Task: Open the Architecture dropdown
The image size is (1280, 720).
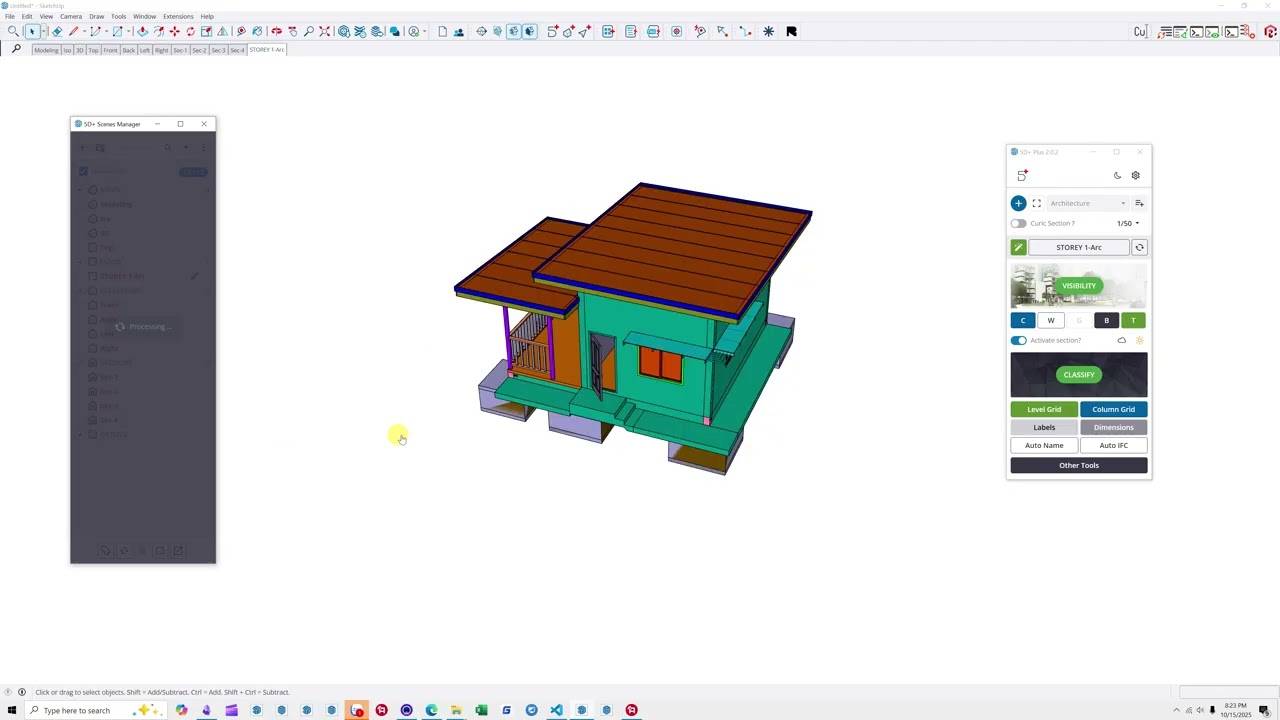Action: pyautogui.click(x=1088, y=203)
